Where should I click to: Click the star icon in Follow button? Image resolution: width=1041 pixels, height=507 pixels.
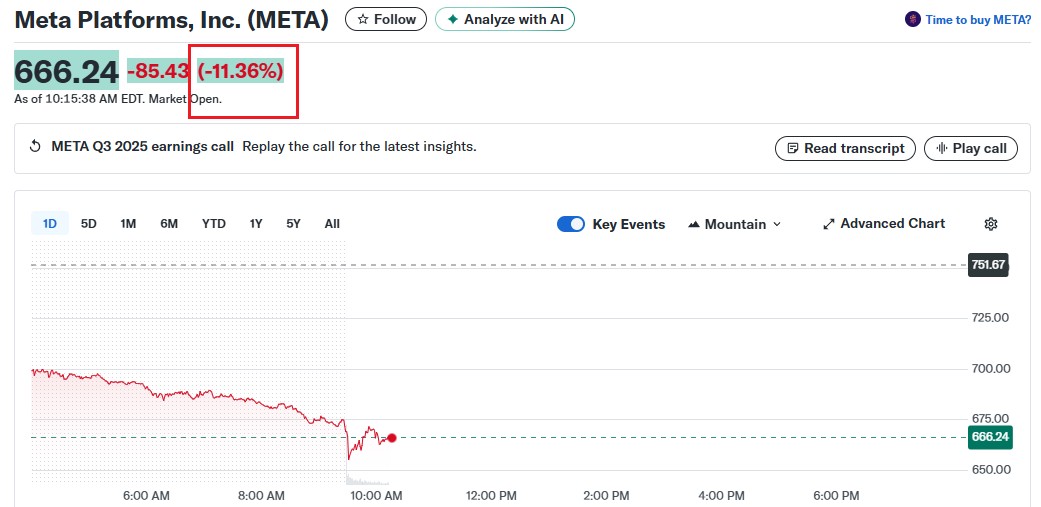coord(363,19)
